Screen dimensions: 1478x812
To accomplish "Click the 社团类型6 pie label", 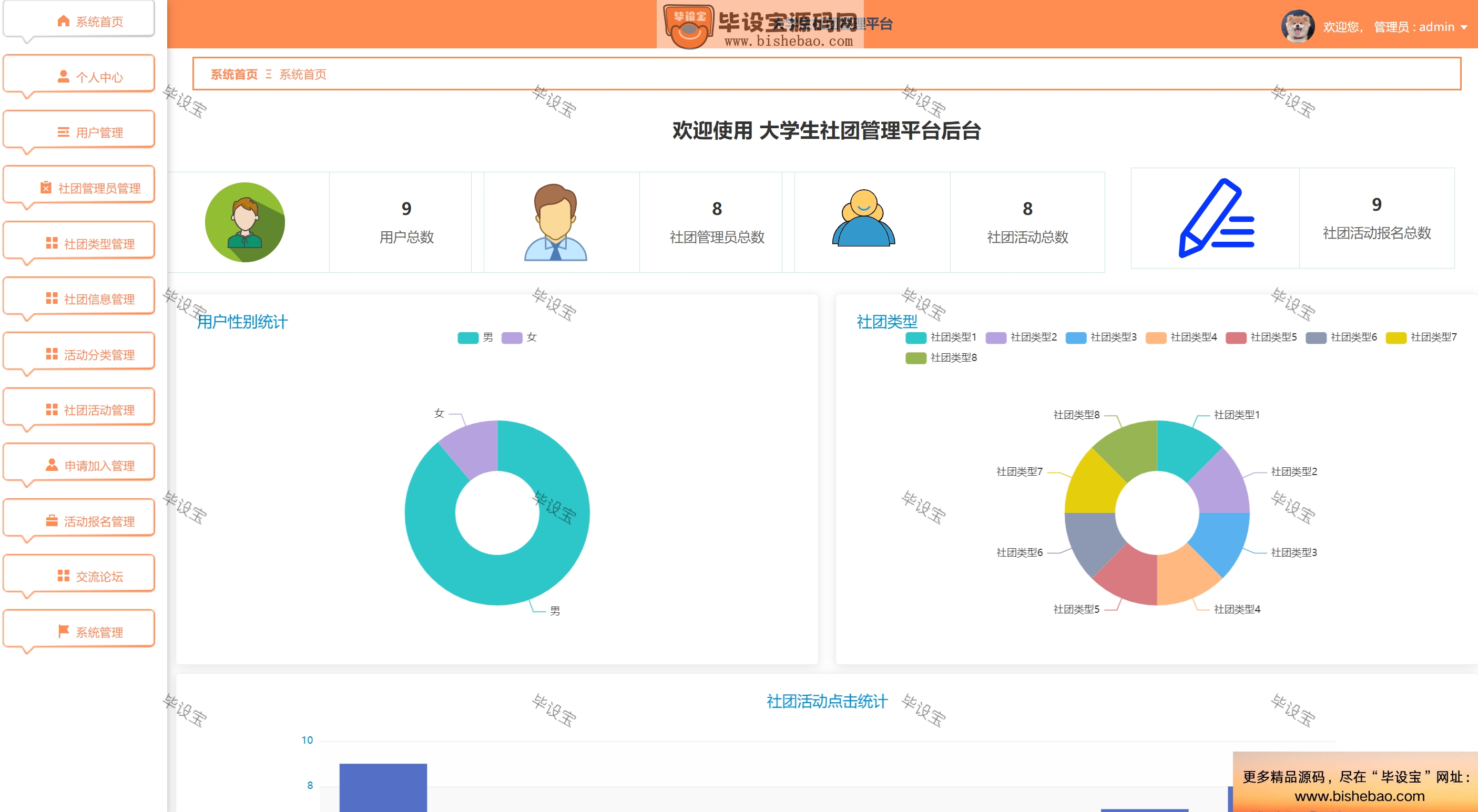I will pos(1019,552).
